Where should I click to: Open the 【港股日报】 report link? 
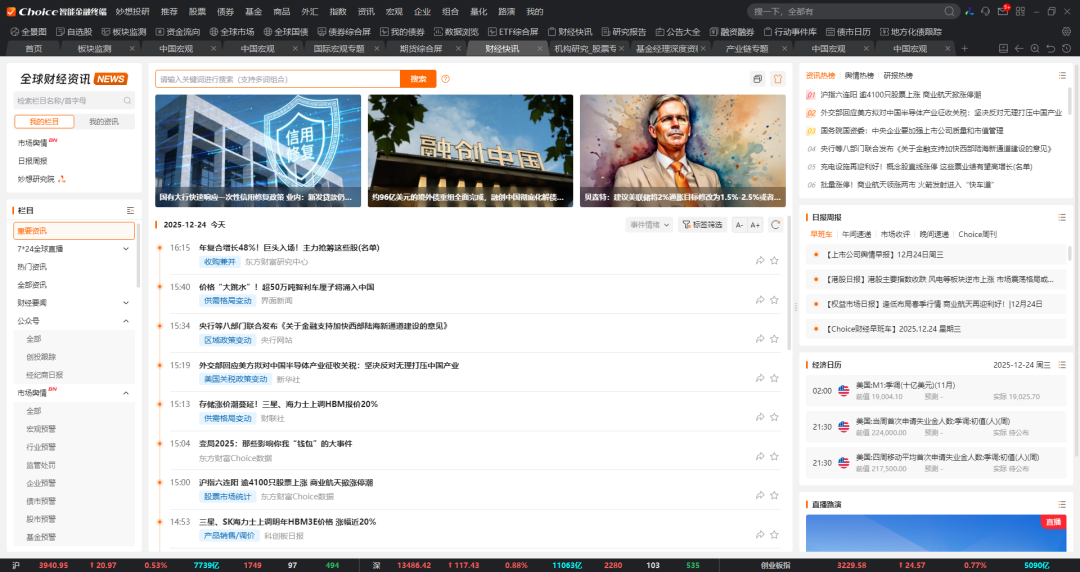pyautogui.click(x=939, y=279)
